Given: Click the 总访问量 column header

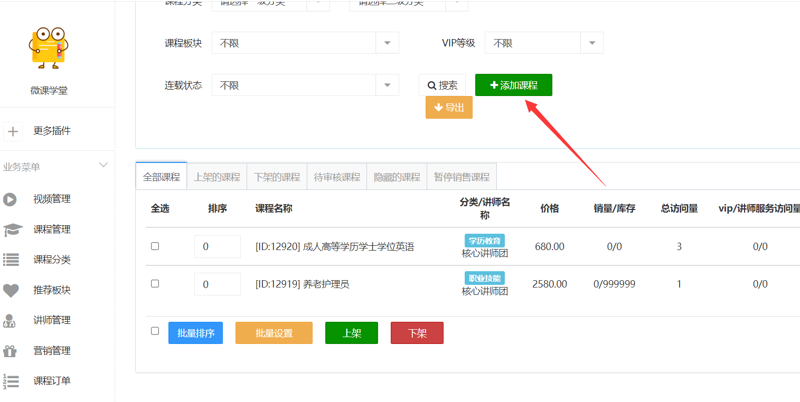Looking at the screenshot, I should pyautogui.click(x=679, y=208).
